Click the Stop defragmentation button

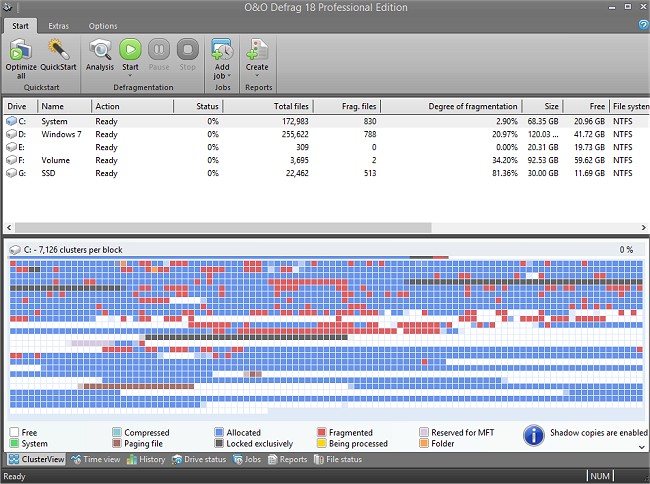pyautogui.click(x=187, y=50)
